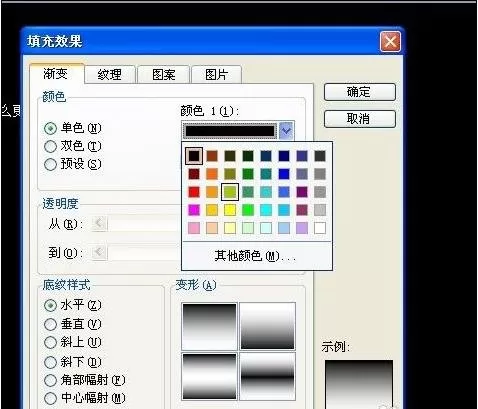
Task: Pick variant with white top fading black
Action: tap(267, 326)
